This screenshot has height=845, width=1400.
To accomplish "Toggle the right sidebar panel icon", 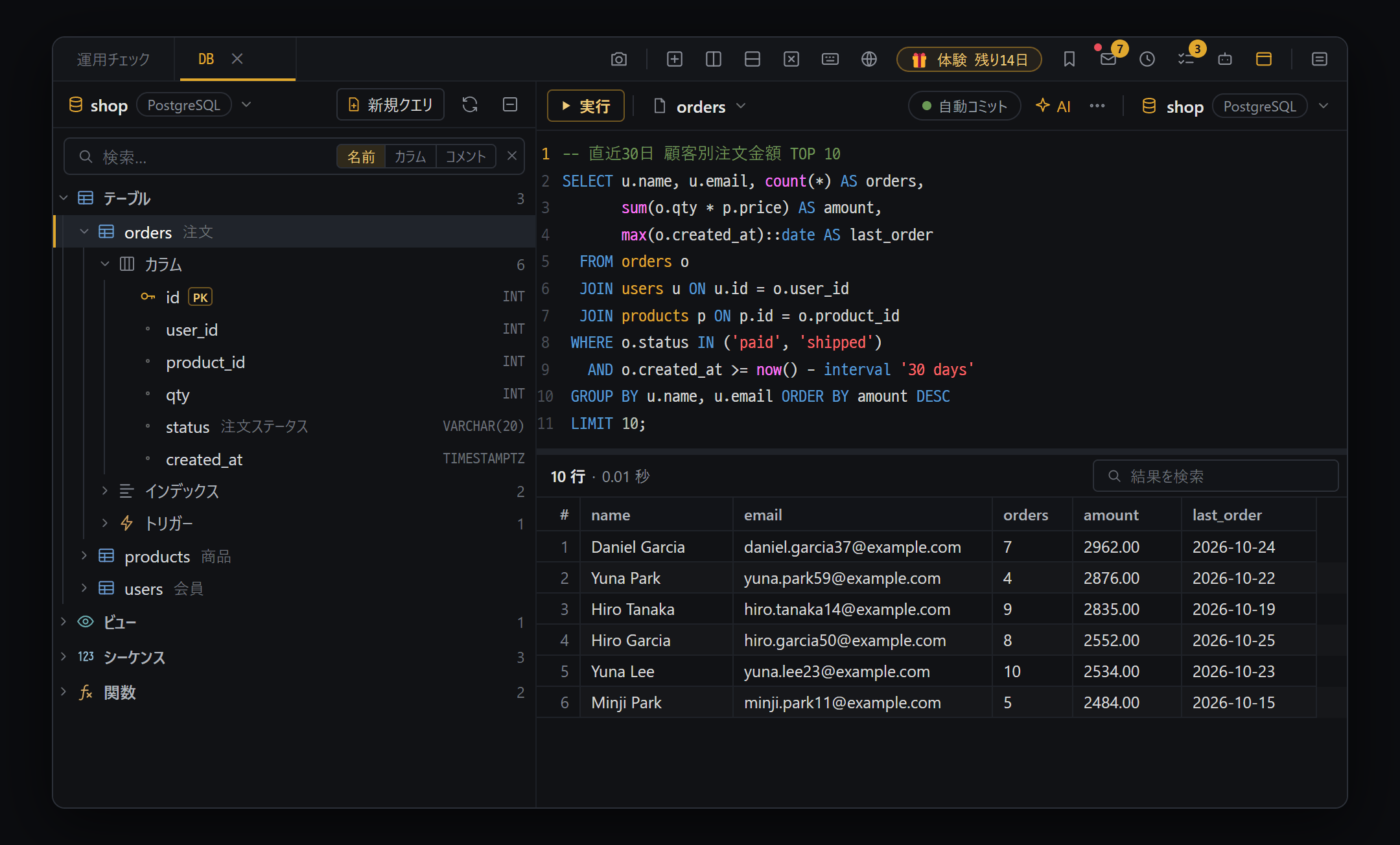I will pos(1320,59).
